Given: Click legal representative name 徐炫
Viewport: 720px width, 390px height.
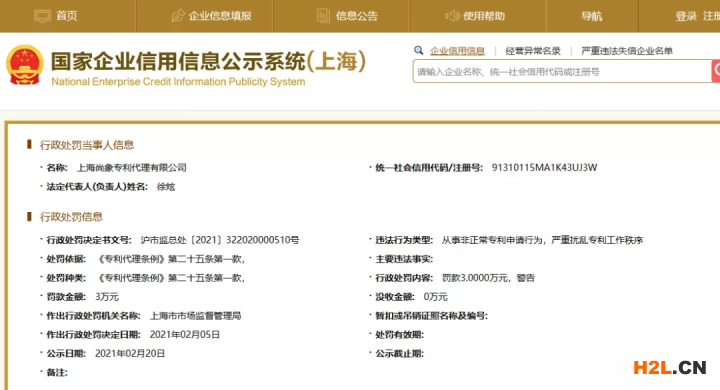Looking at the screenshot, I should point(166,187).
